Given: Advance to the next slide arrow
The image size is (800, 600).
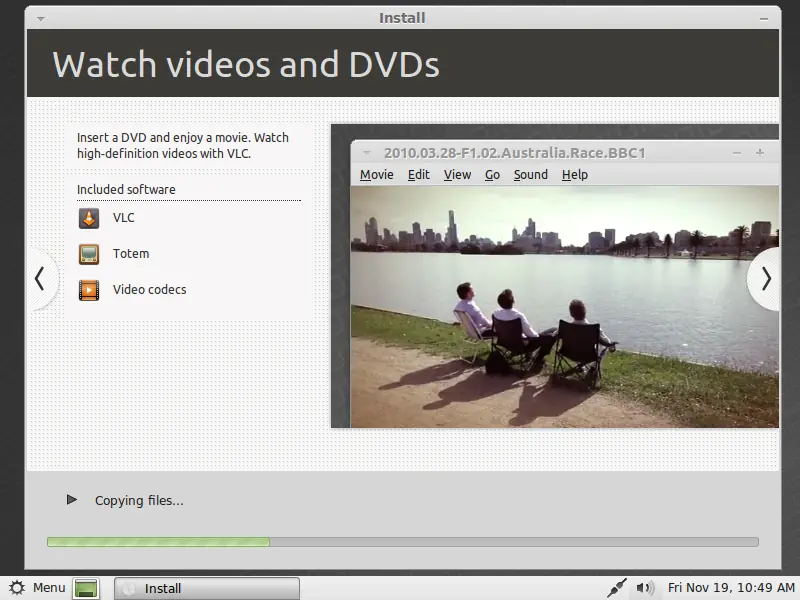Looking at the screenshot, I should pos(766,279).
